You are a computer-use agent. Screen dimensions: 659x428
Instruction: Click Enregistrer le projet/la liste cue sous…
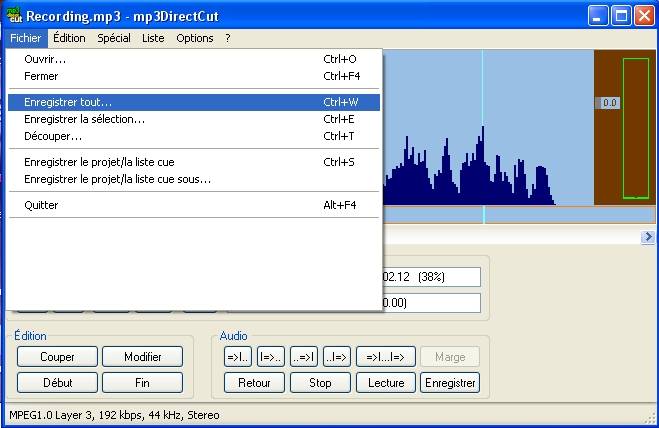pos(194,180)
